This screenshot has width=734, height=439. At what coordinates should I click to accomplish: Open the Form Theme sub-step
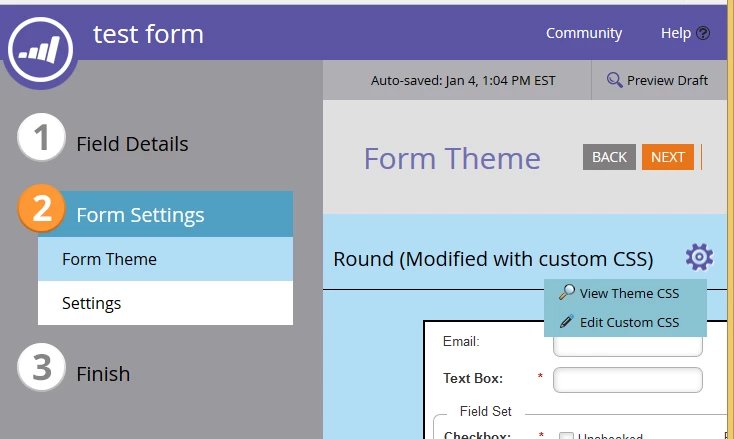click(x=165, y=259)
